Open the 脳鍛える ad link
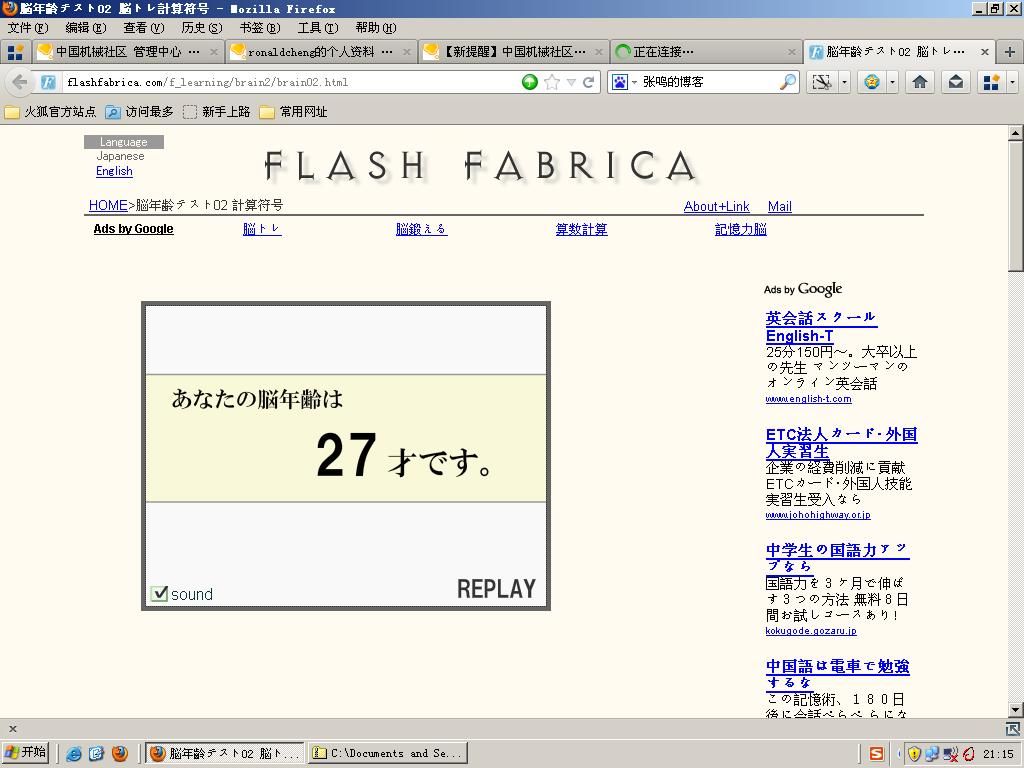The width and height of the screenshot is (1024, 768). [x=421, y=229]
